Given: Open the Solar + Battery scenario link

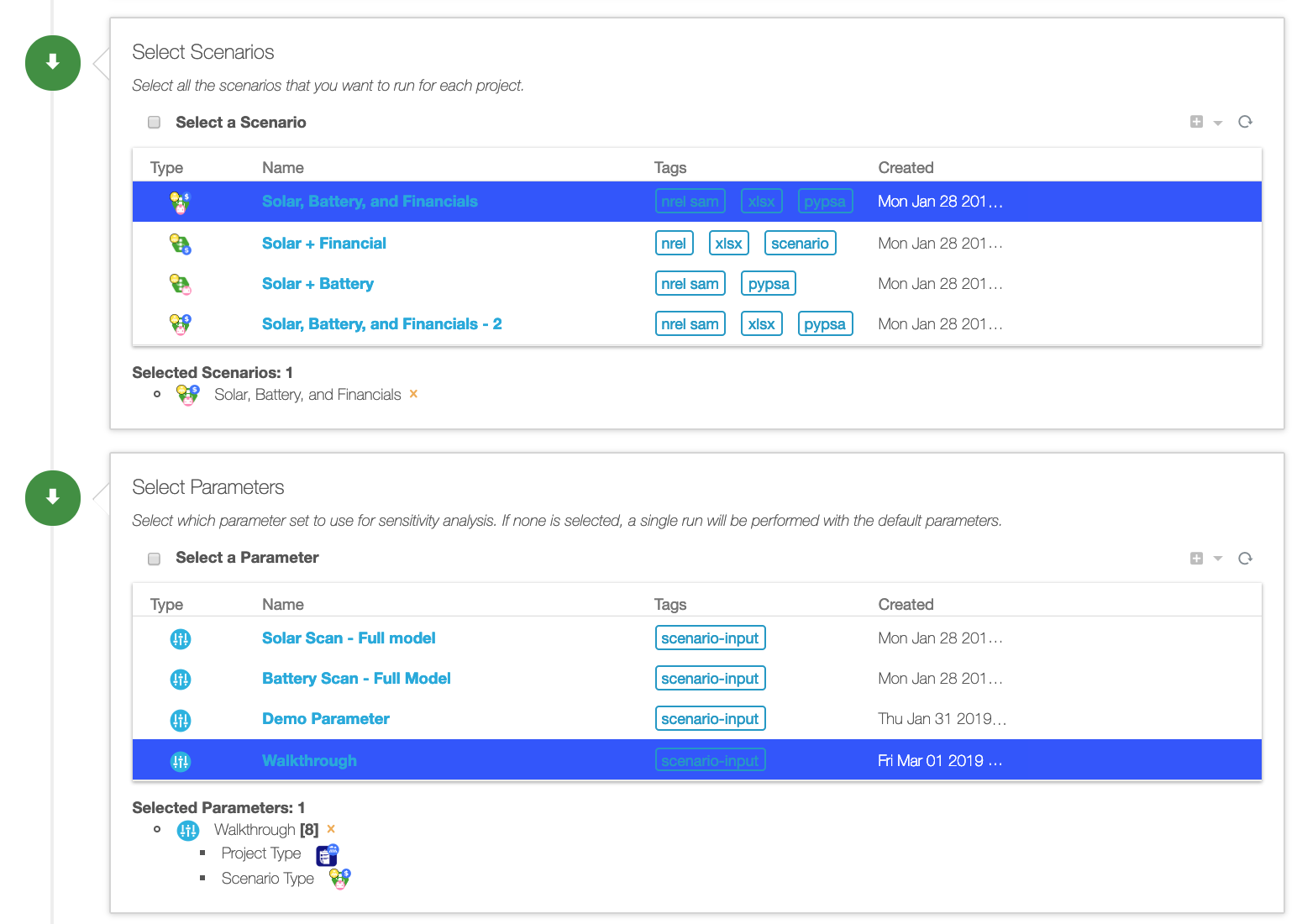Looking at the screenshot, I should click(x=318, y=284).
